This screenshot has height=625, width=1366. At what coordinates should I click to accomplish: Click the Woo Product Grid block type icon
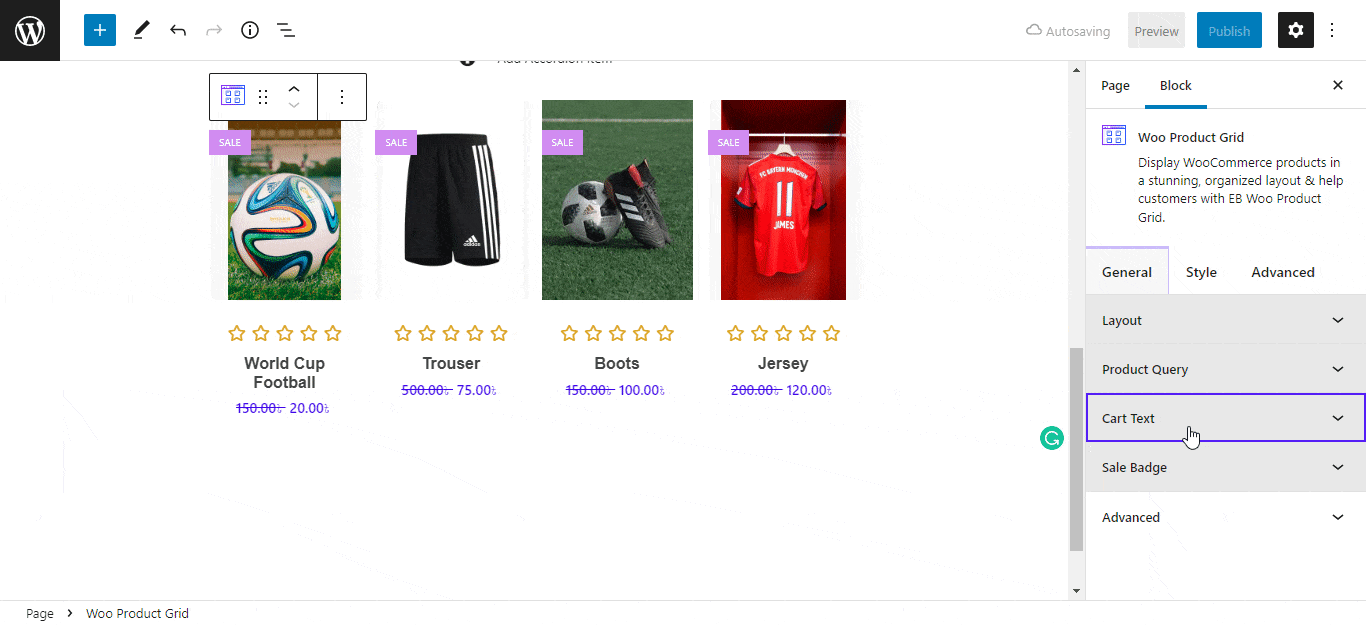pos(233,96)
